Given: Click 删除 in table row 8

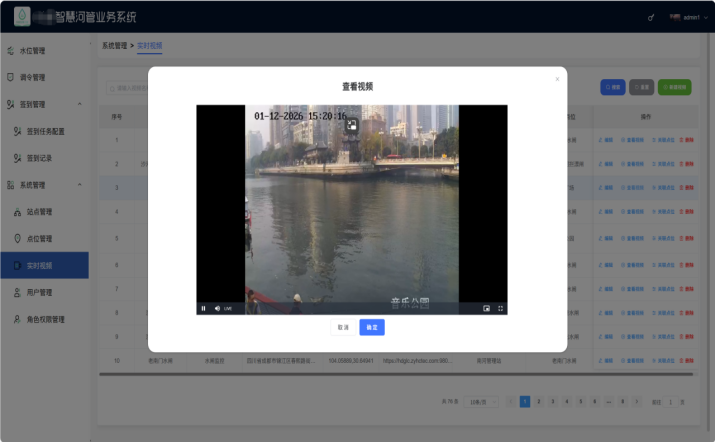Looking at the screenshot, I should (x=686, y=313).
